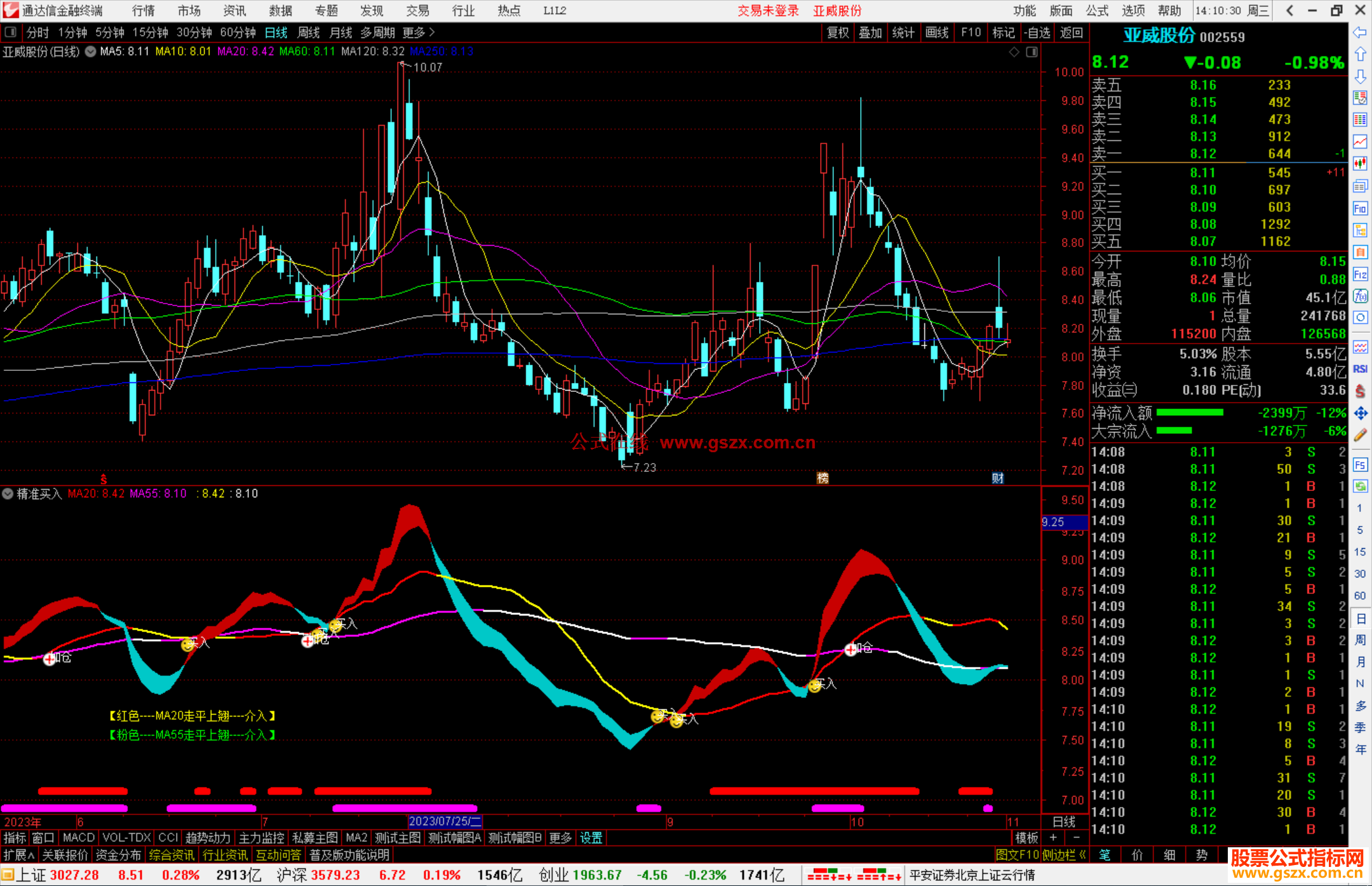Expand the 更多 period options chevron
This screenshot has width=1372, height=886.
tap(432, 32)
